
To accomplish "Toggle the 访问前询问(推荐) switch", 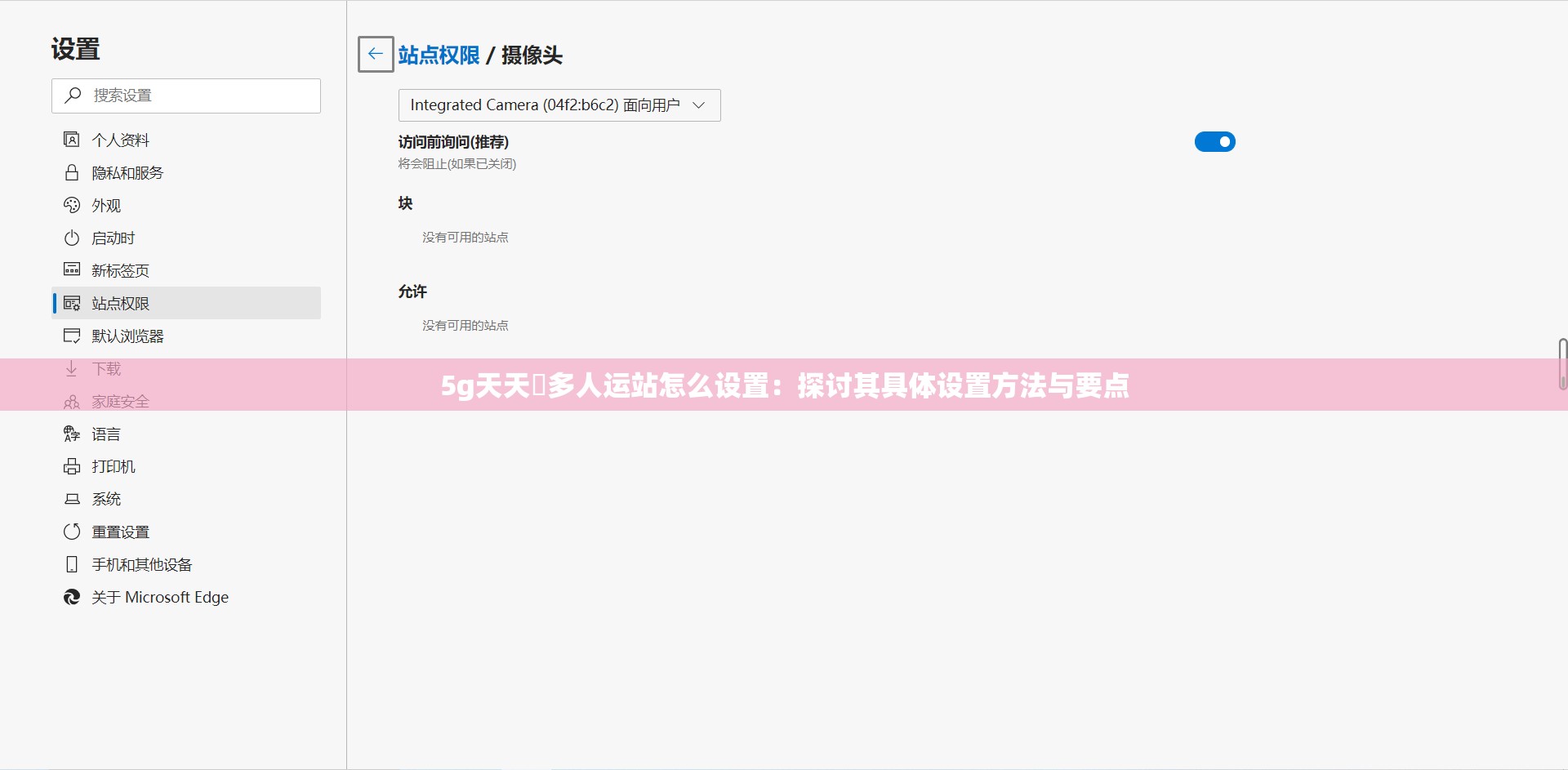I will point(1214,142).
